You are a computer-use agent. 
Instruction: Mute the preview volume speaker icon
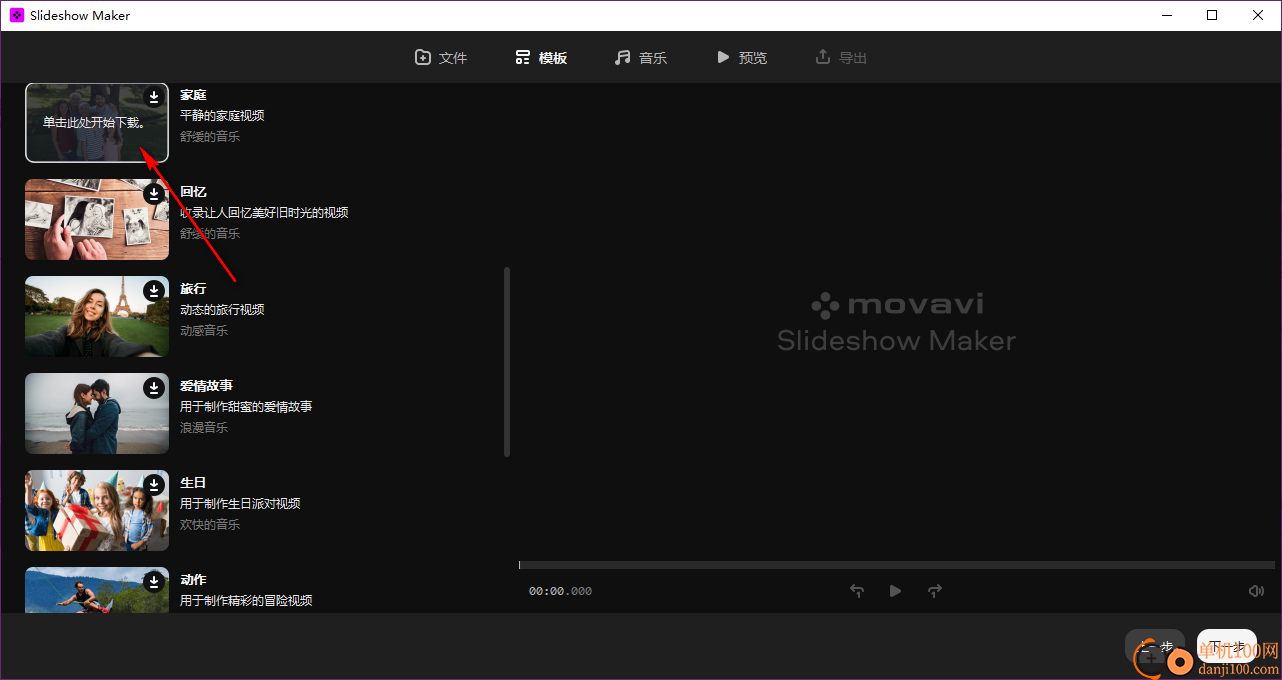pyautogui.click(x=1257, y=591)
